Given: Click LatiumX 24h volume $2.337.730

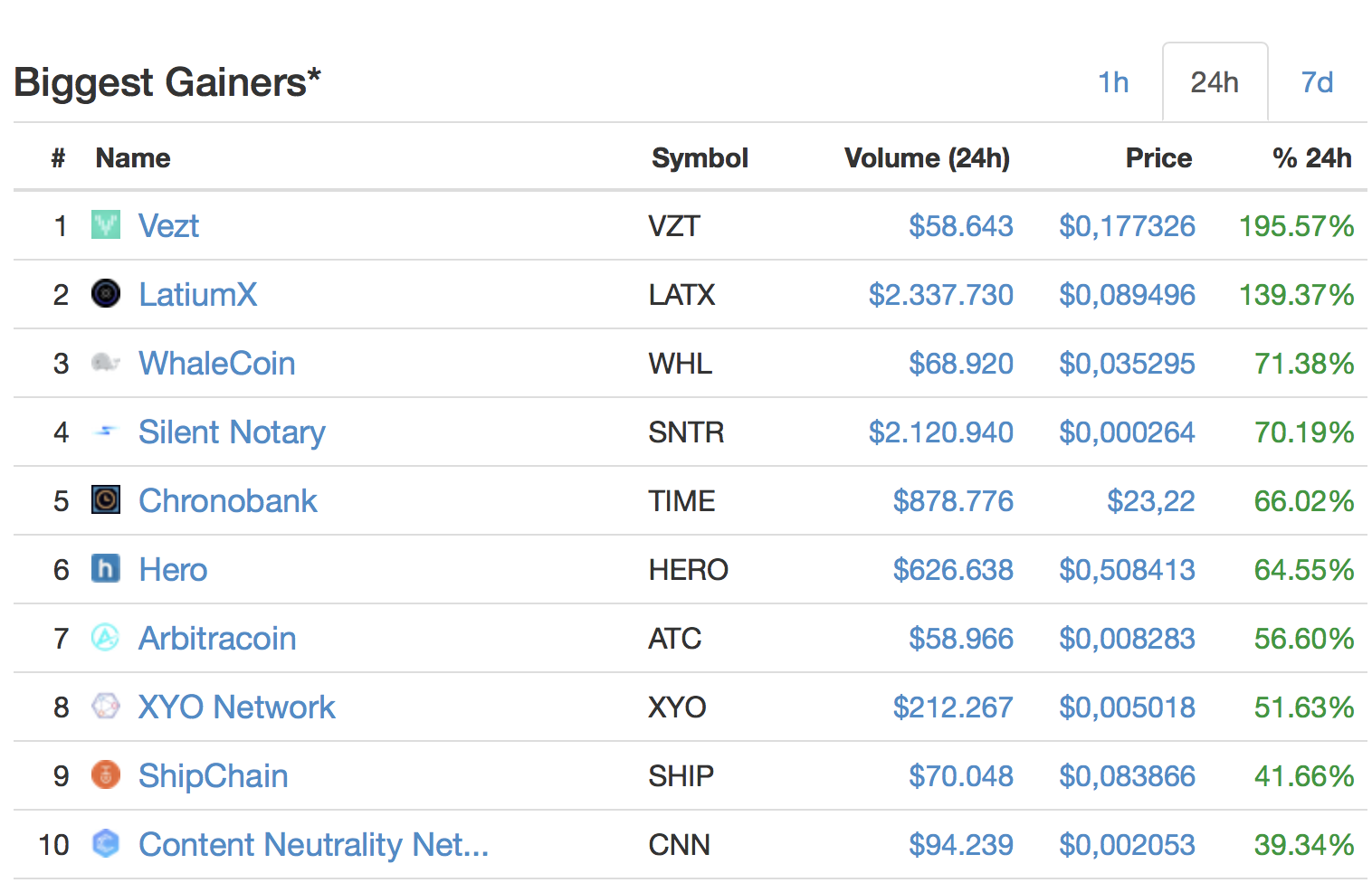Looking at the screenshot, I should pyautogui.click(x=940, y=294).
